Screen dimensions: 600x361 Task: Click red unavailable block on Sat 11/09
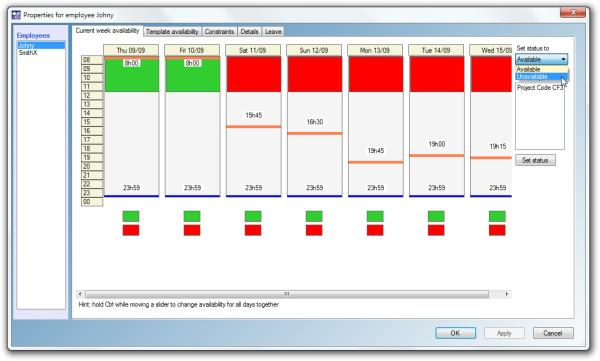click(253, 74)
